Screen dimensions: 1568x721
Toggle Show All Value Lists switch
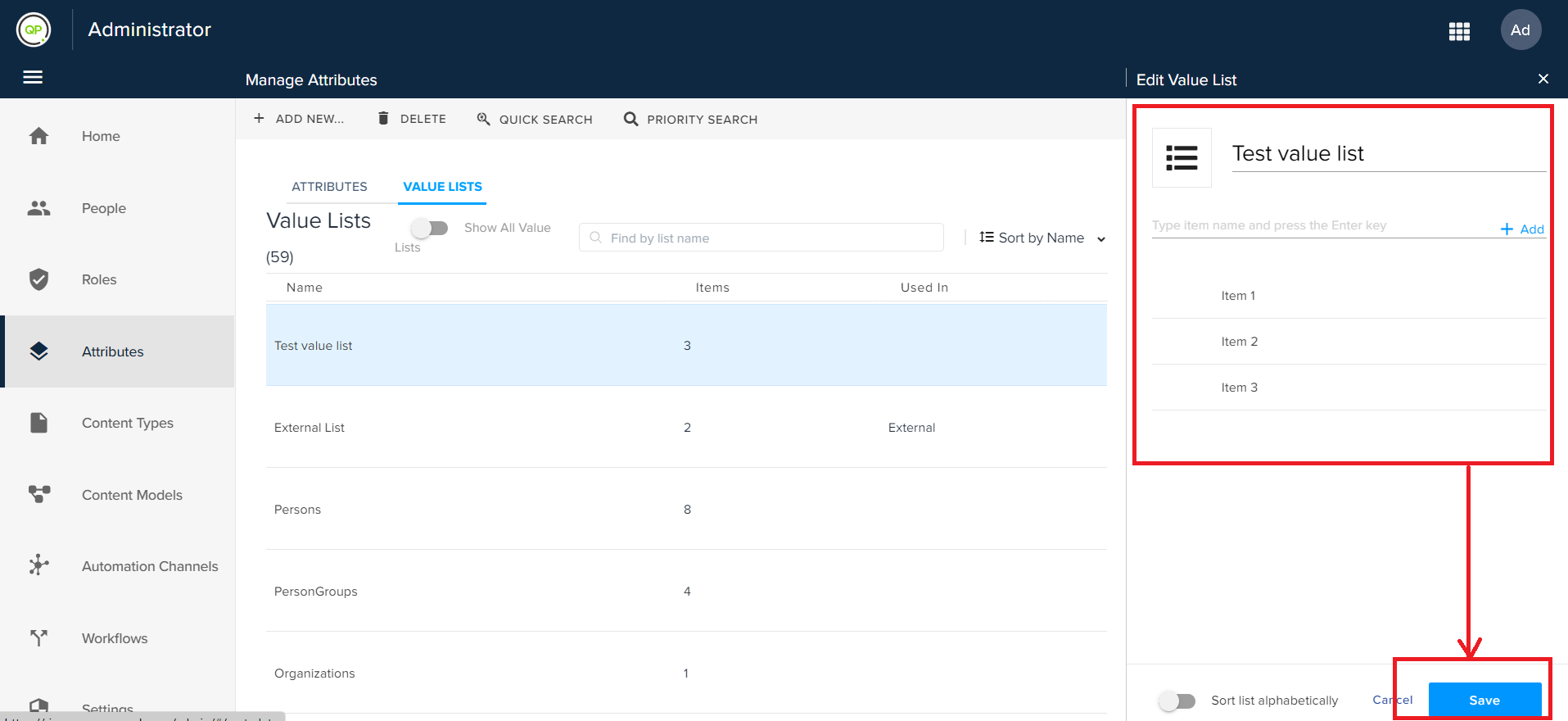coord(429,228)
